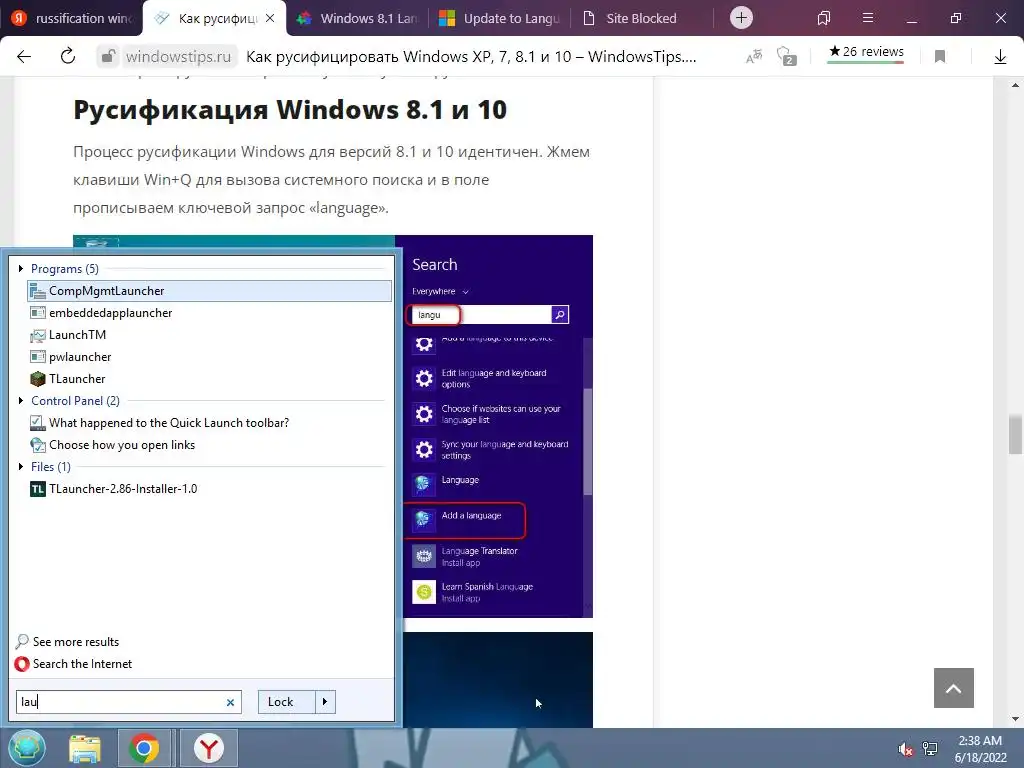The image size is (1024, 768).
Task: Click the scrollbar down arrow
Action: [1015, 720]
